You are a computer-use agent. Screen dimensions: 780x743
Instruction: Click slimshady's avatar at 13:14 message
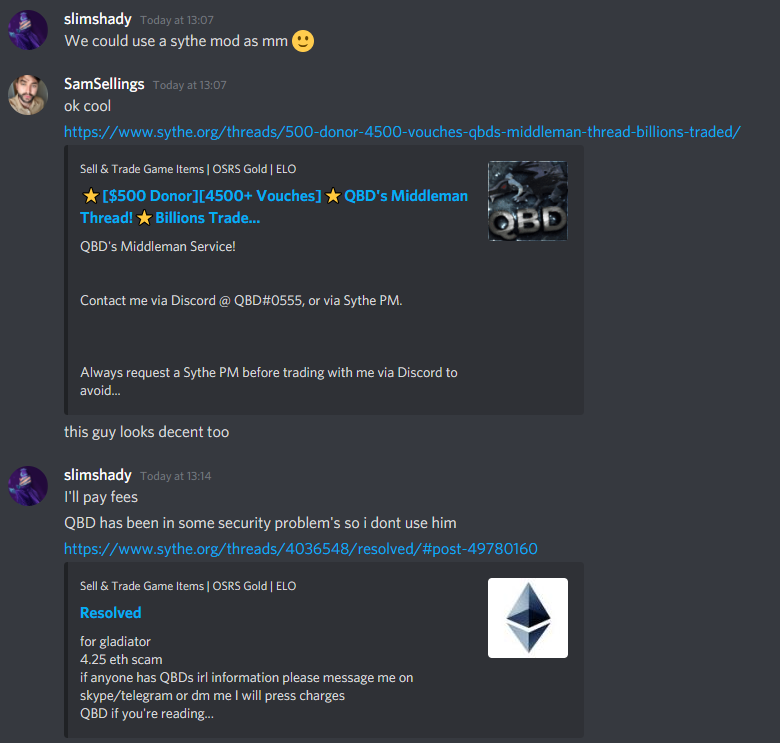point(28,486)
